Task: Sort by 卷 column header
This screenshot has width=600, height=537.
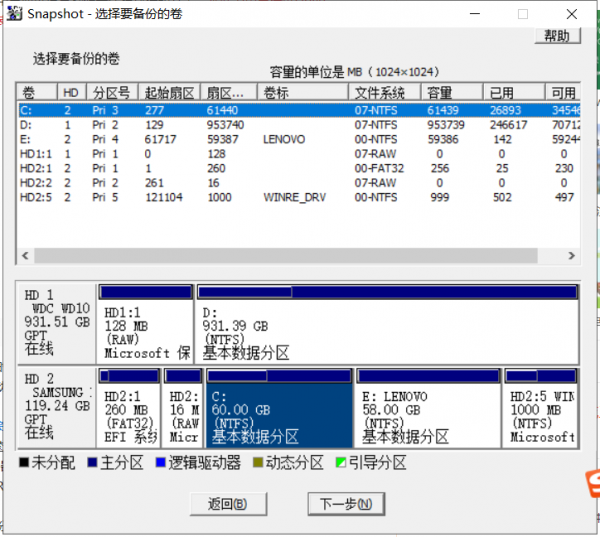Action: [x=37, y=92]
